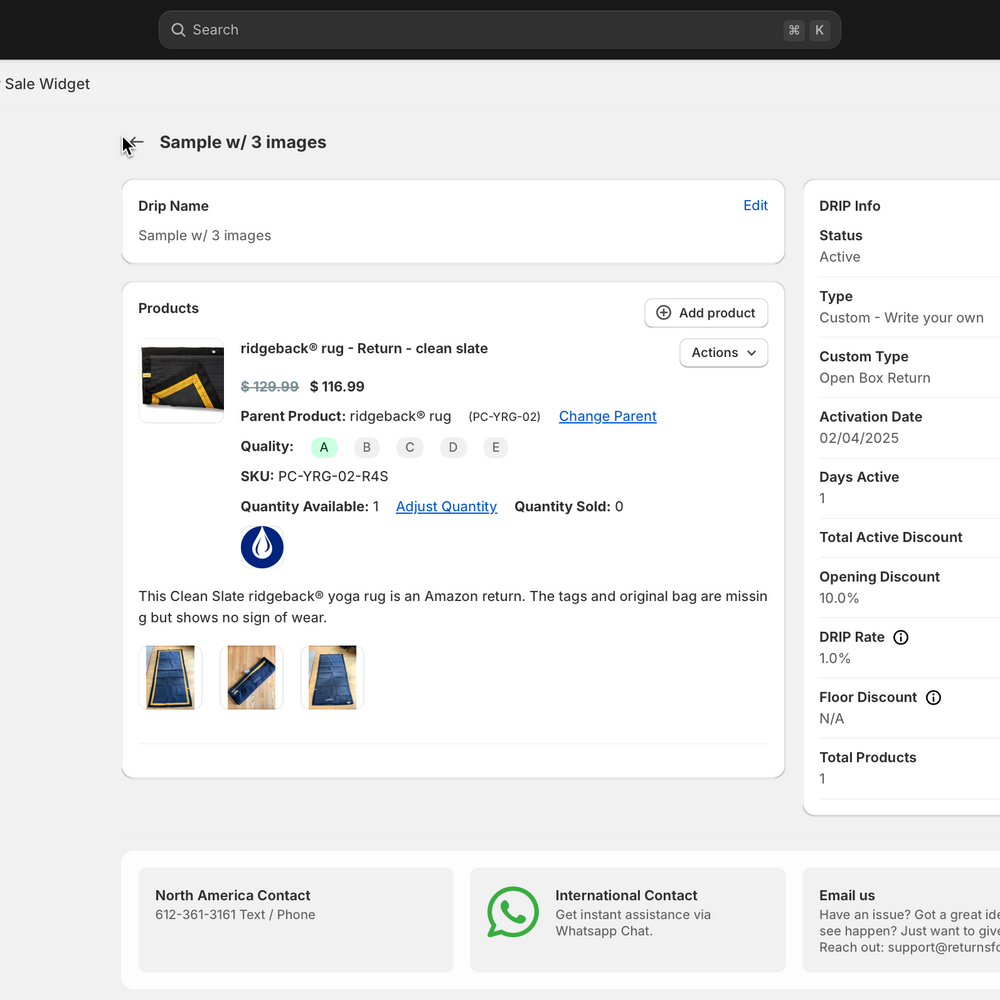Select quality grade C
Image resolution: width=1000 pixels, height=1000 pixels.
(x=410, y=447)
